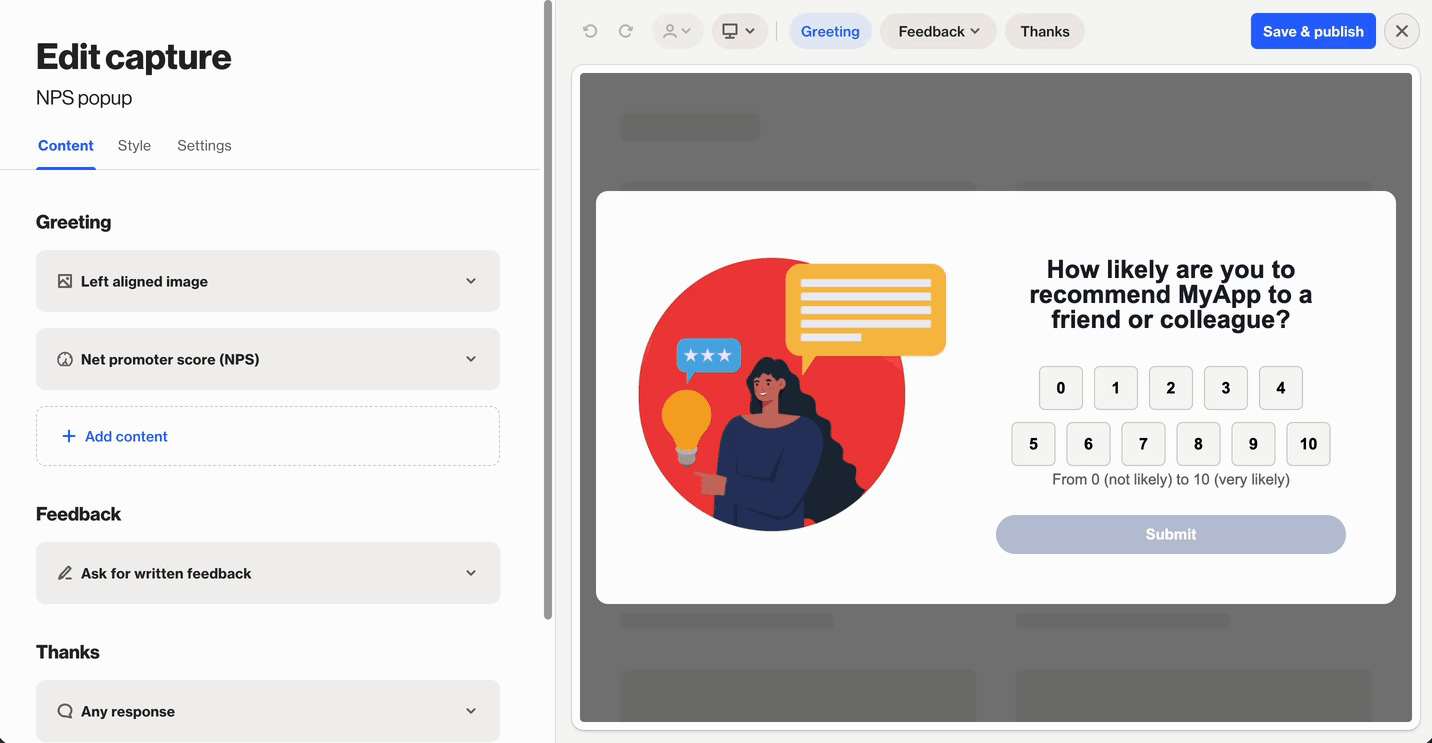Choose rating 10 in the survey
Screen dimensions: 1432x743
(1308, 444)
